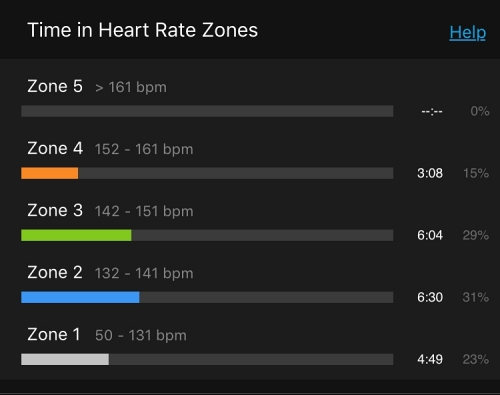Click the empty Zone 5 progress bar

click(207, 111)
